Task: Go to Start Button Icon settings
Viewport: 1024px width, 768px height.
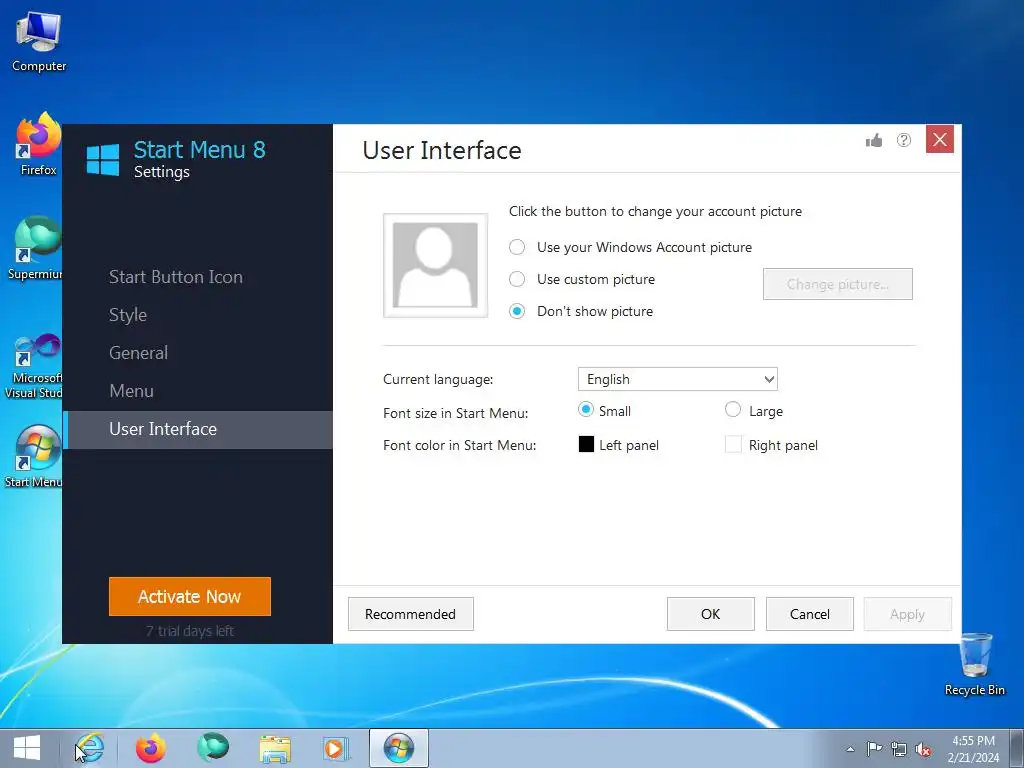Action: tap(176, 277)
